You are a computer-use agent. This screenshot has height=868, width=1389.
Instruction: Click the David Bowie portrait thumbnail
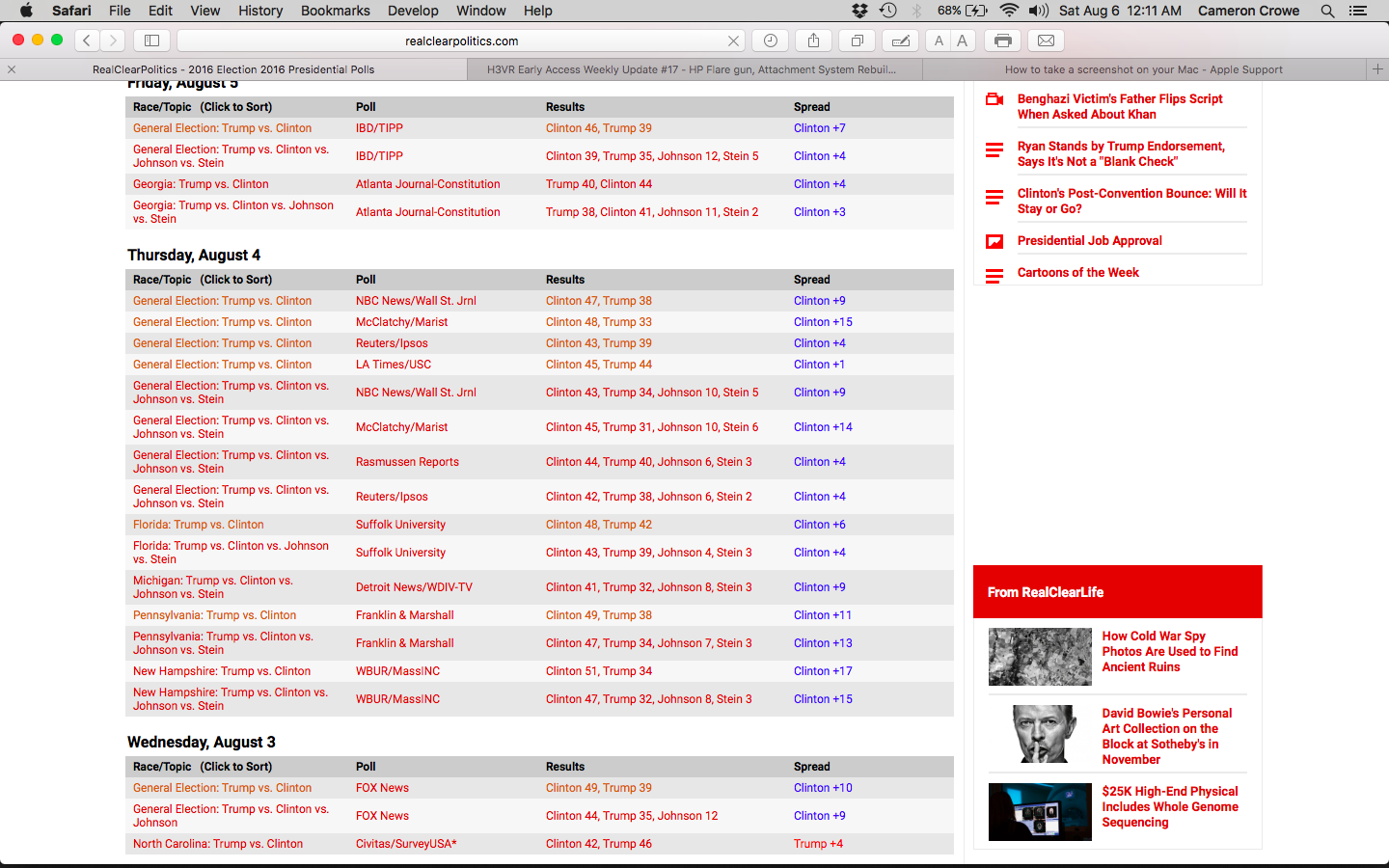pyautogui.click(x=1040, y=734)
